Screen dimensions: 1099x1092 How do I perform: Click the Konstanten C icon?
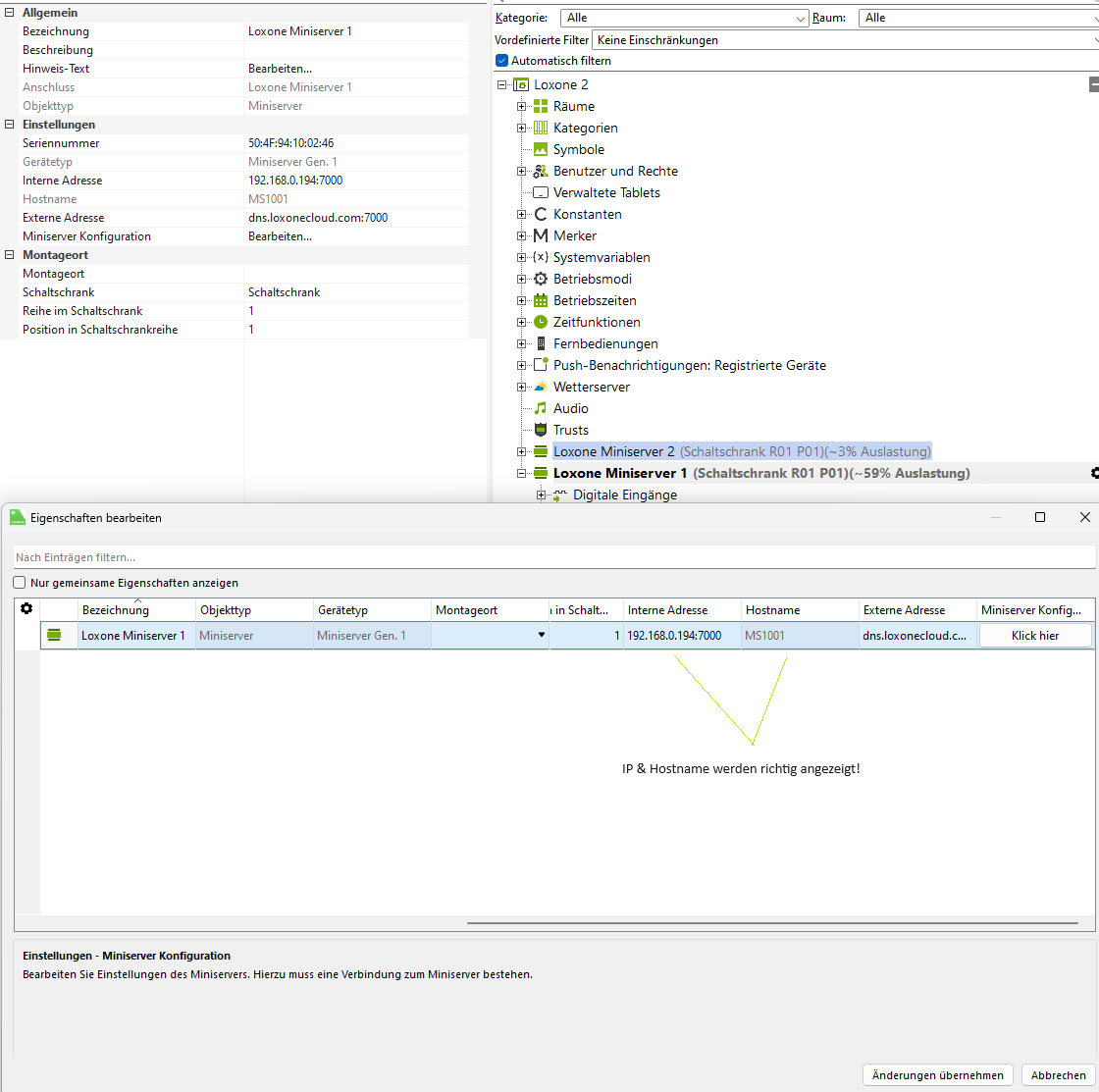tap(541, 215)
